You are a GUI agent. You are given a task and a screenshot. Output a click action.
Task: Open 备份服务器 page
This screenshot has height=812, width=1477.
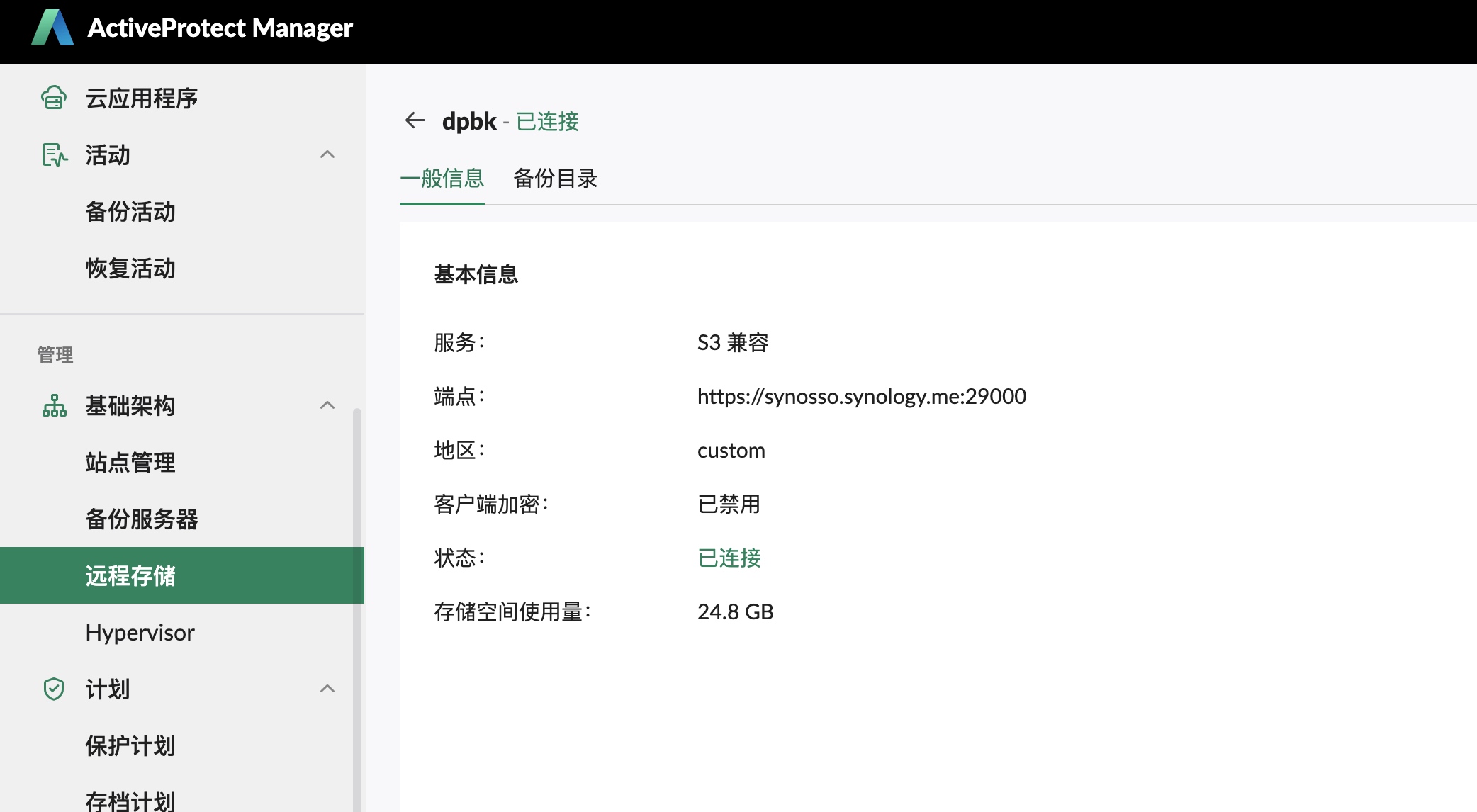[142, 519]
